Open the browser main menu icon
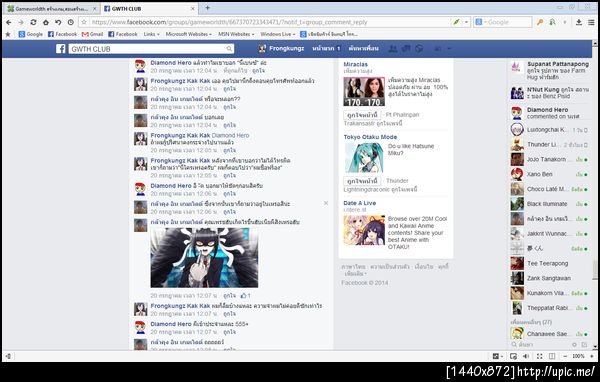This screenshot has height=382, width=600. [x=591, y=22]
